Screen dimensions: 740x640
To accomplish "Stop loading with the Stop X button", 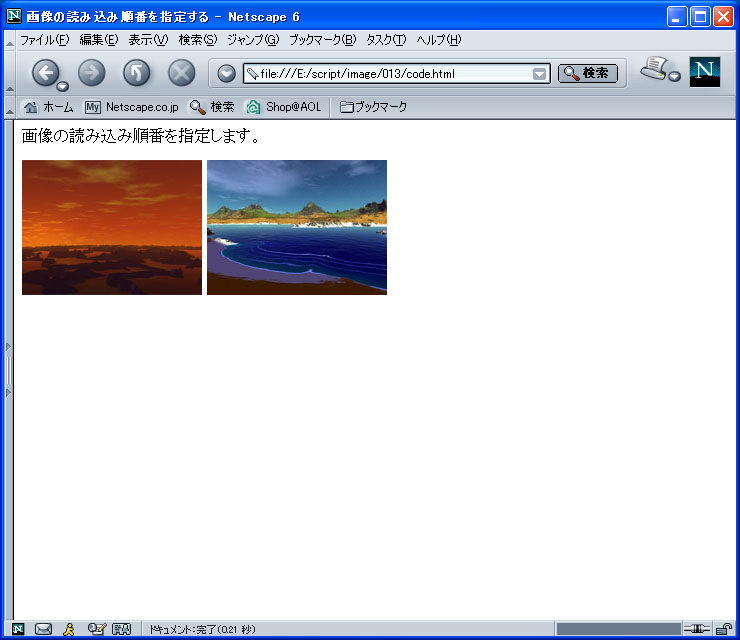I will point(182,73).
